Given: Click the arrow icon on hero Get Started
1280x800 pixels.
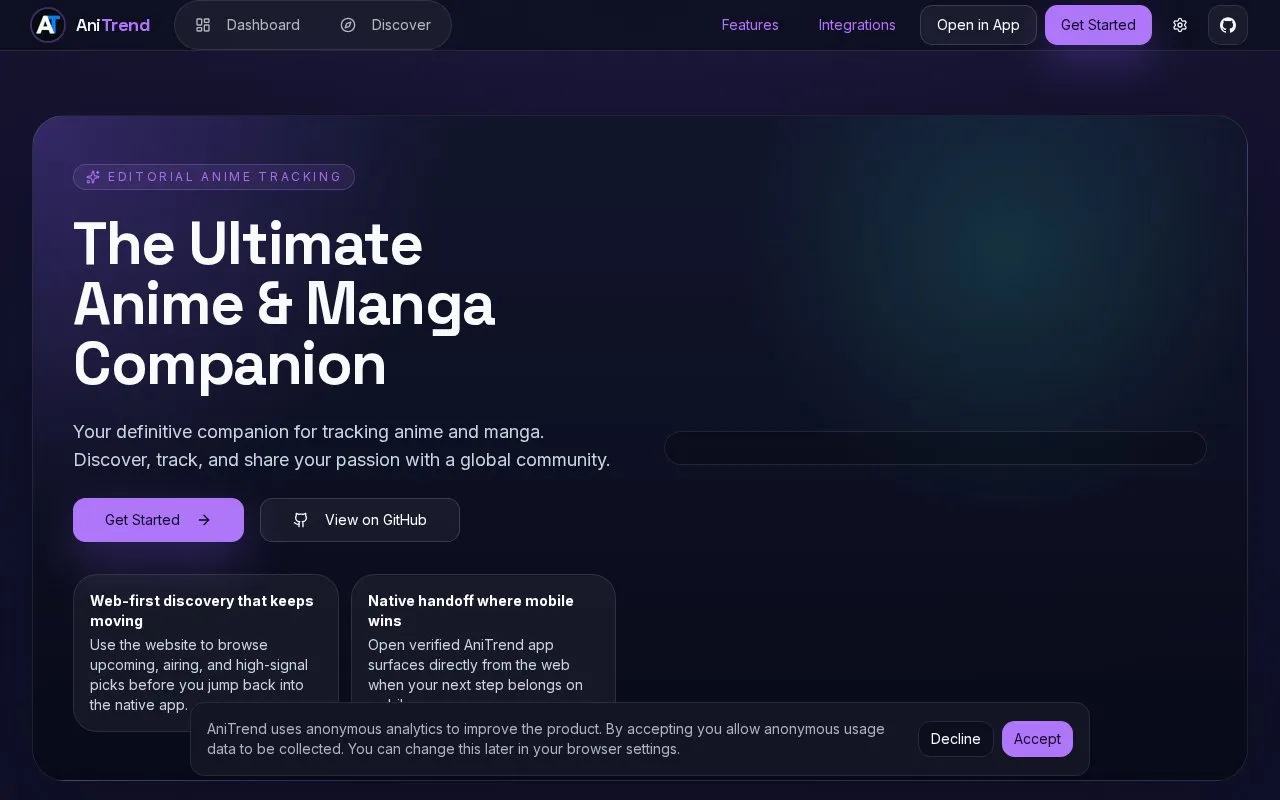Looking at the screenshot, I should coord(204,520).
